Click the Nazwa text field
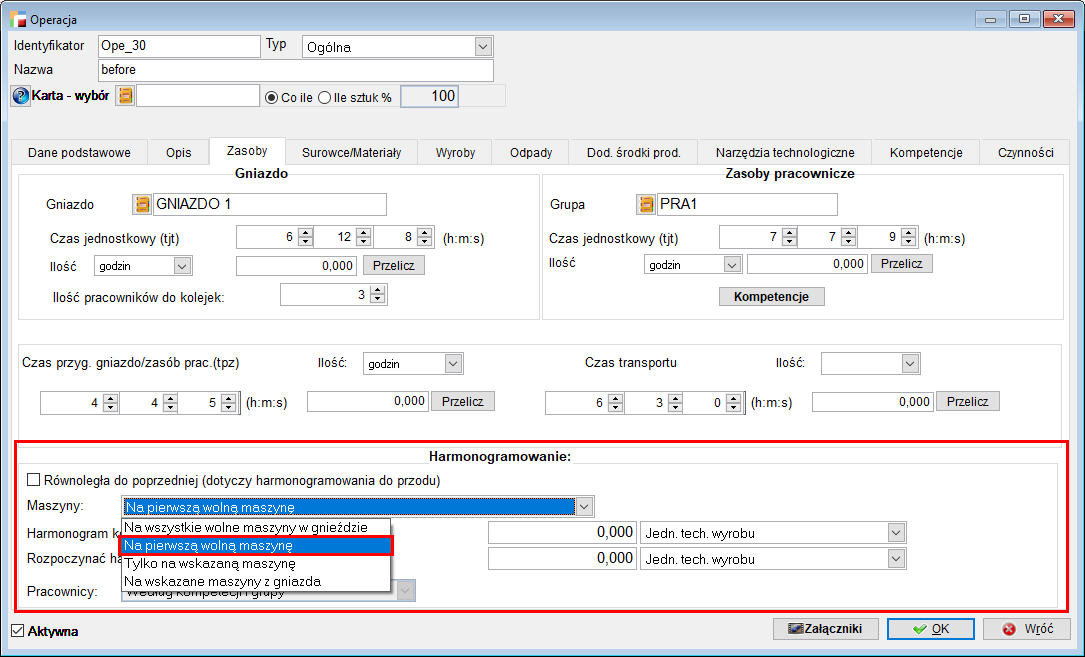This screenshot has width=1085, height=657. tap(296, 70)
